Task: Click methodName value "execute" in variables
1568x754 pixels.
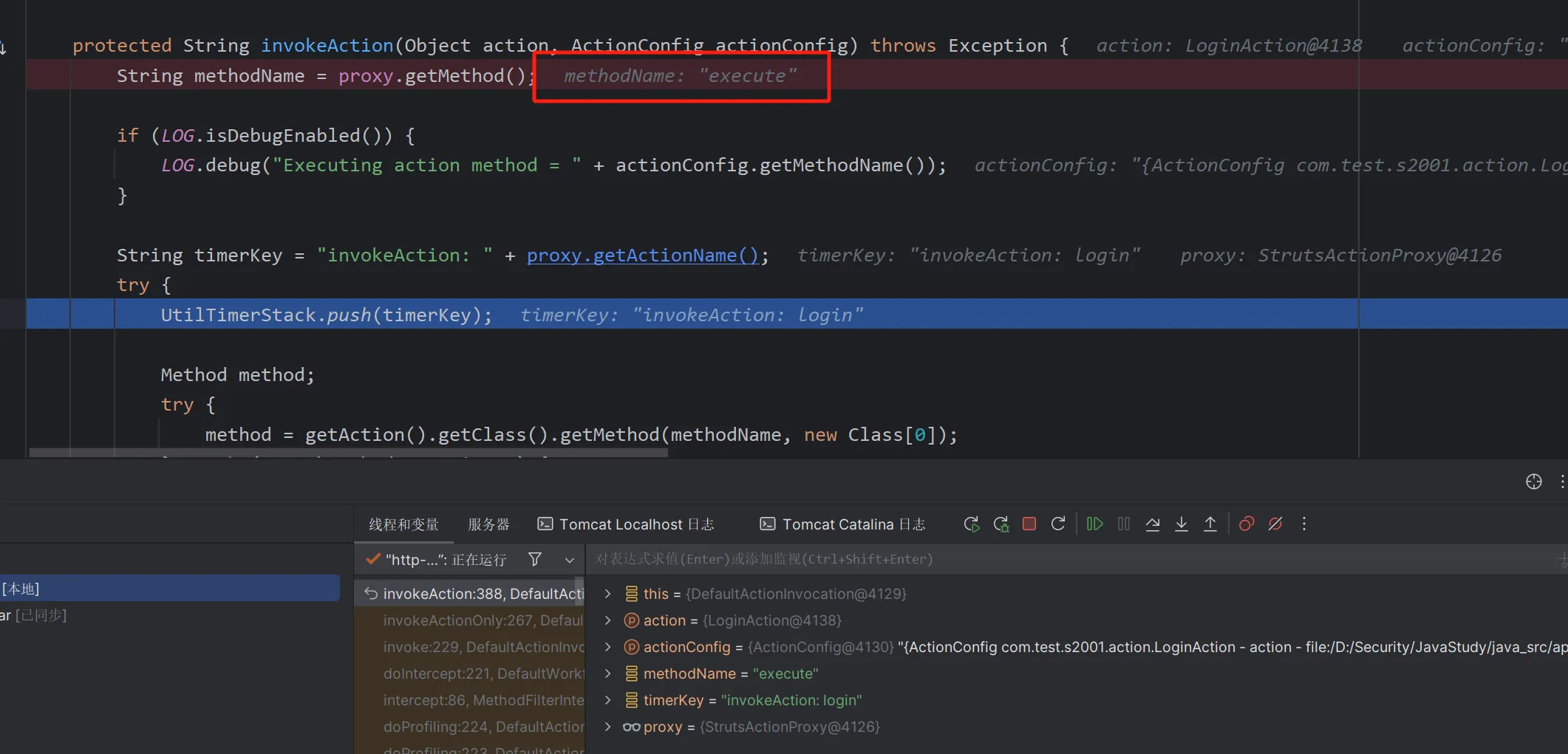Action: tap(785, 674)
